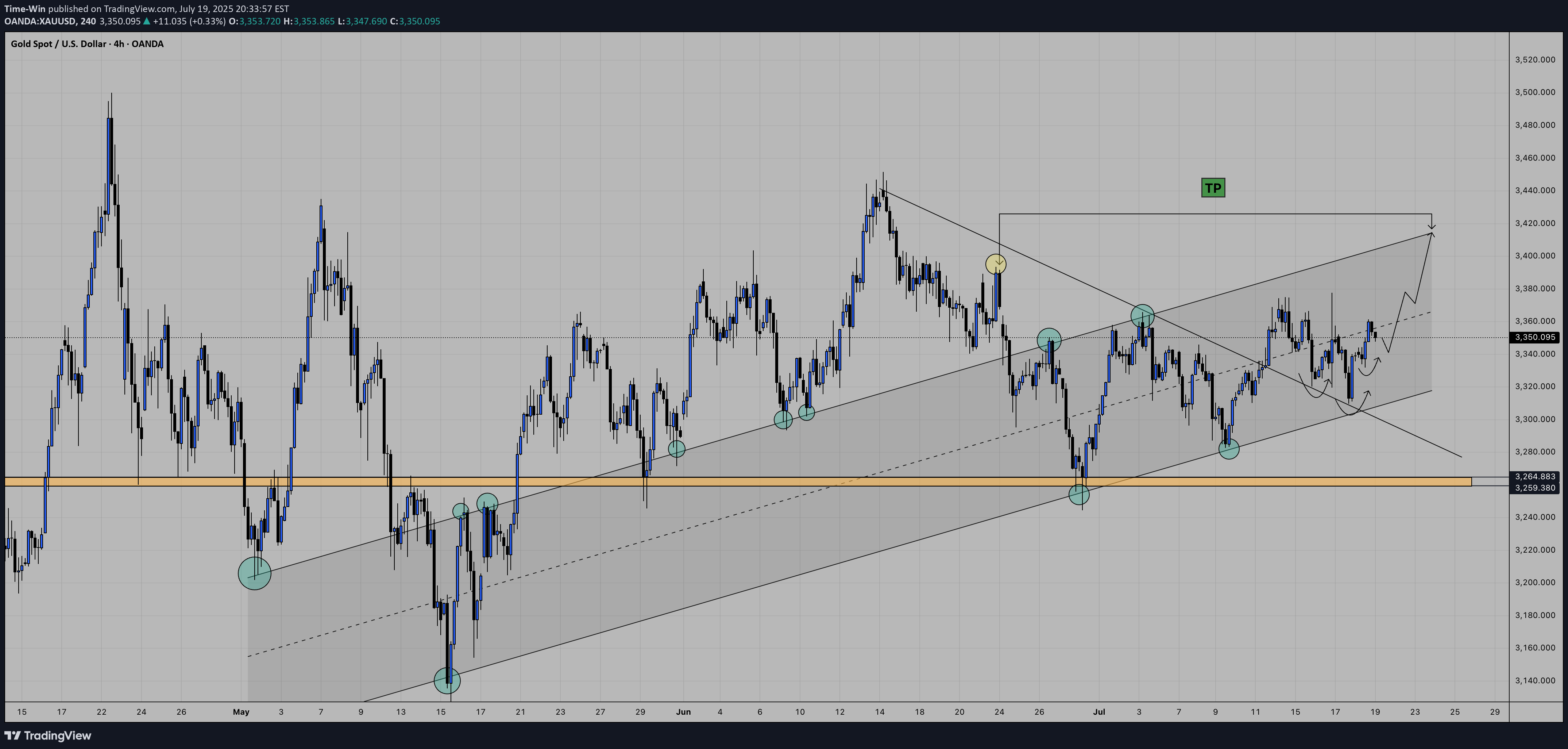This screenshot has height=749, width=1568.
Task: Click the 3,140.000 price axis label
Action: 1534,680
